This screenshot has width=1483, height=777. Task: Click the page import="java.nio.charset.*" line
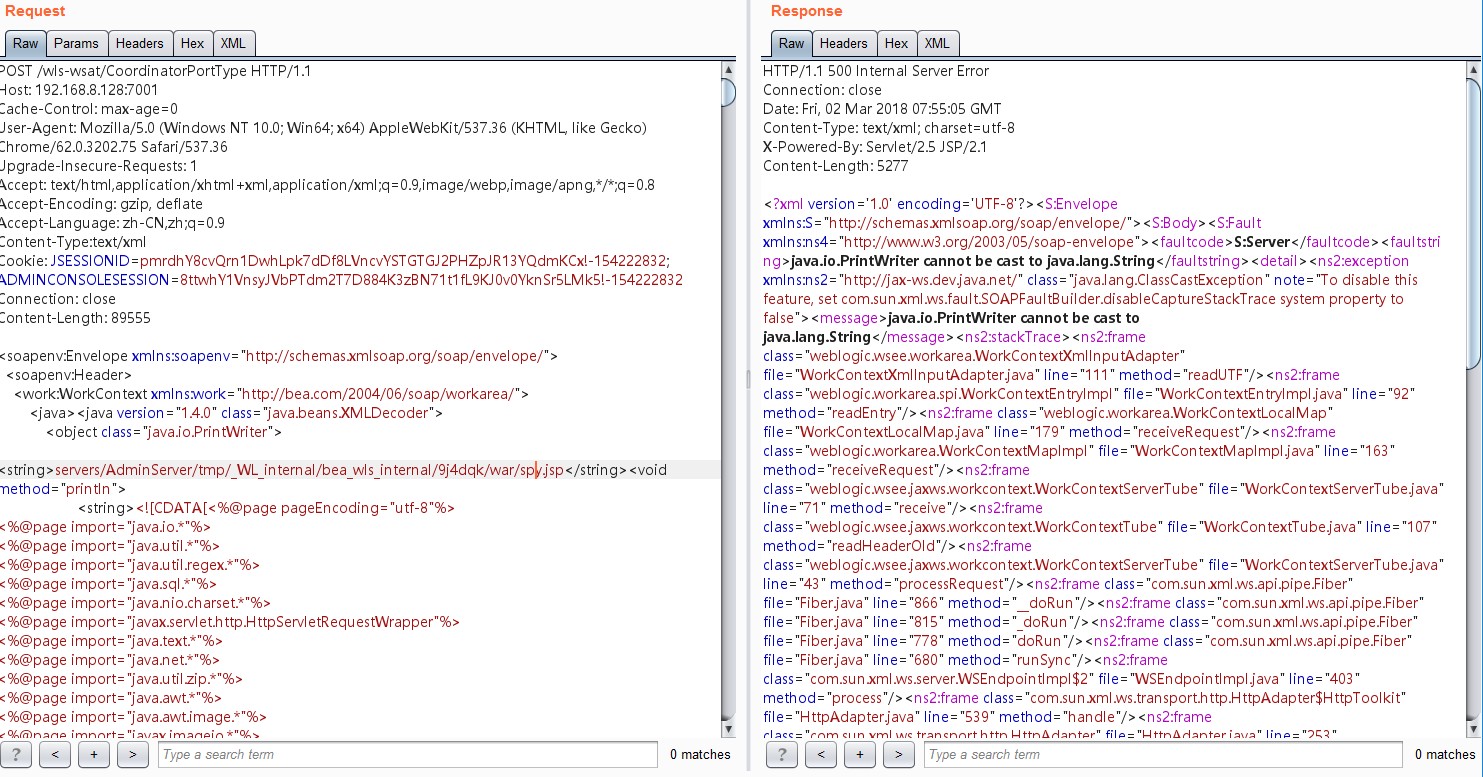(136, 603)
